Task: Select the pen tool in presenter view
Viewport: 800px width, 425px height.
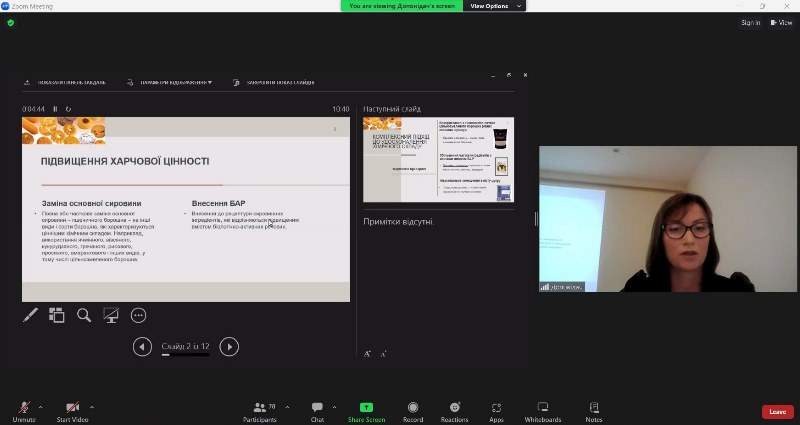Action: [30, 315]
